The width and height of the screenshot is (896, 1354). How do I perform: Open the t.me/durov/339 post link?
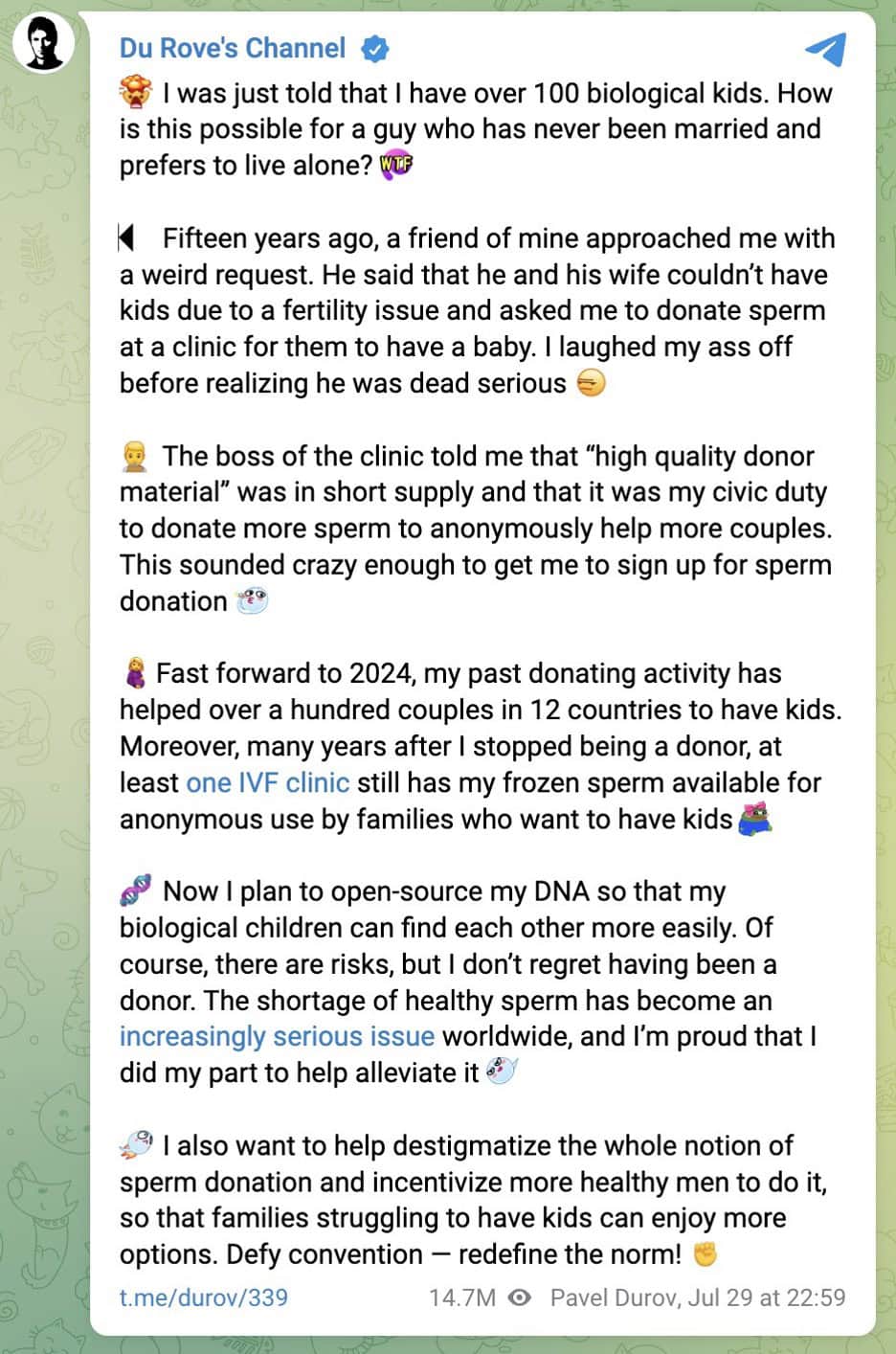pyautogui.click(x=203, y=1298)
